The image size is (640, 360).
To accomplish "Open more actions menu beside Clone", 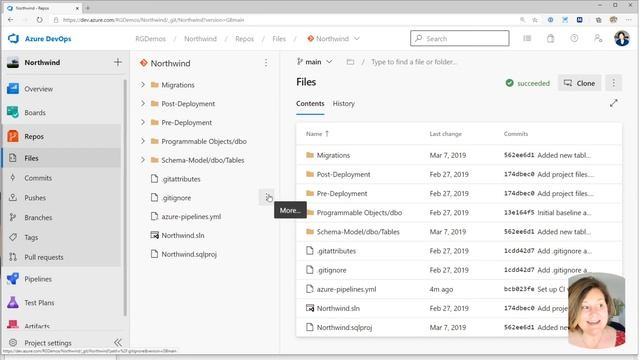I will pyautogui.click(x=613, y=83).
